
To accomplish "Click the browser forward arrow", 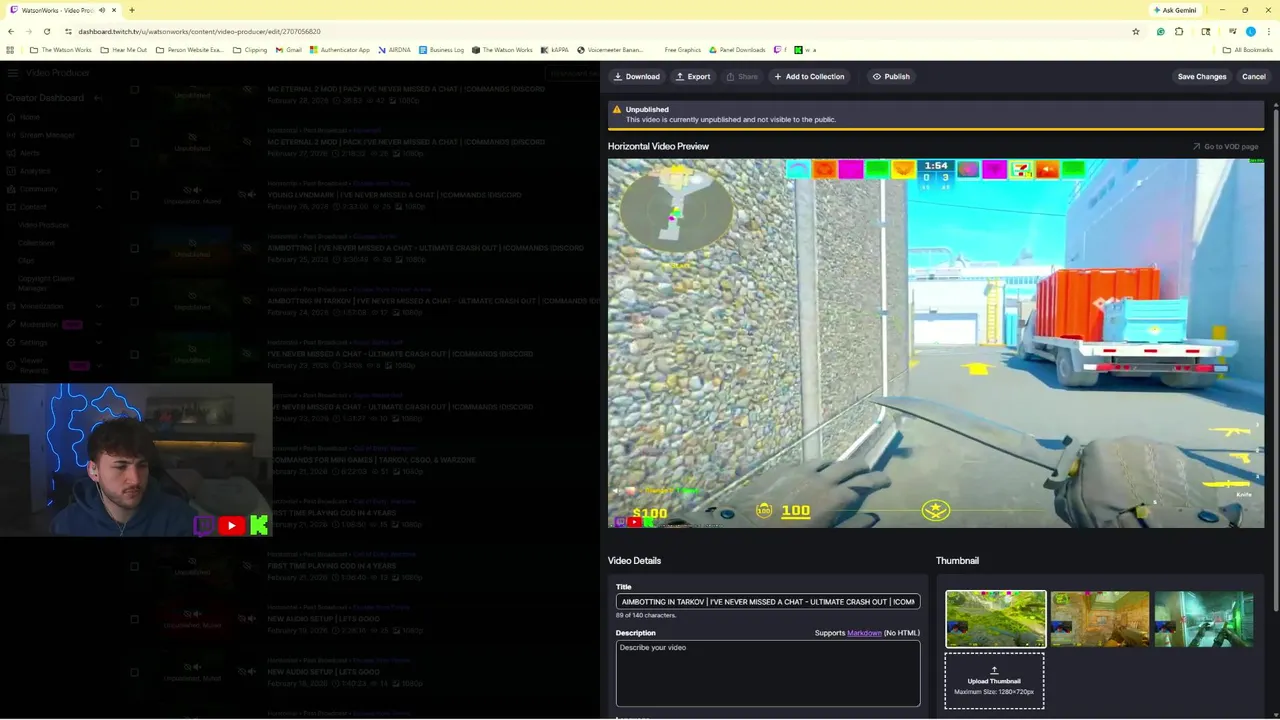I will (29, 31).
